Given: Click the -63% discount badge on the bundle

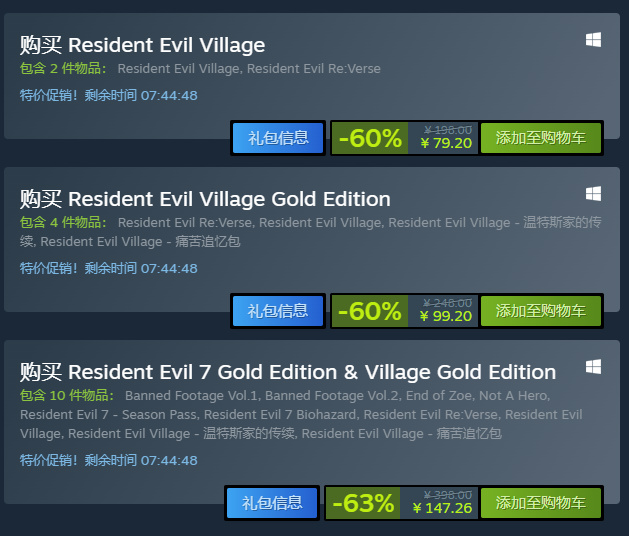Looking at the screenshot, I should [363, 503].
